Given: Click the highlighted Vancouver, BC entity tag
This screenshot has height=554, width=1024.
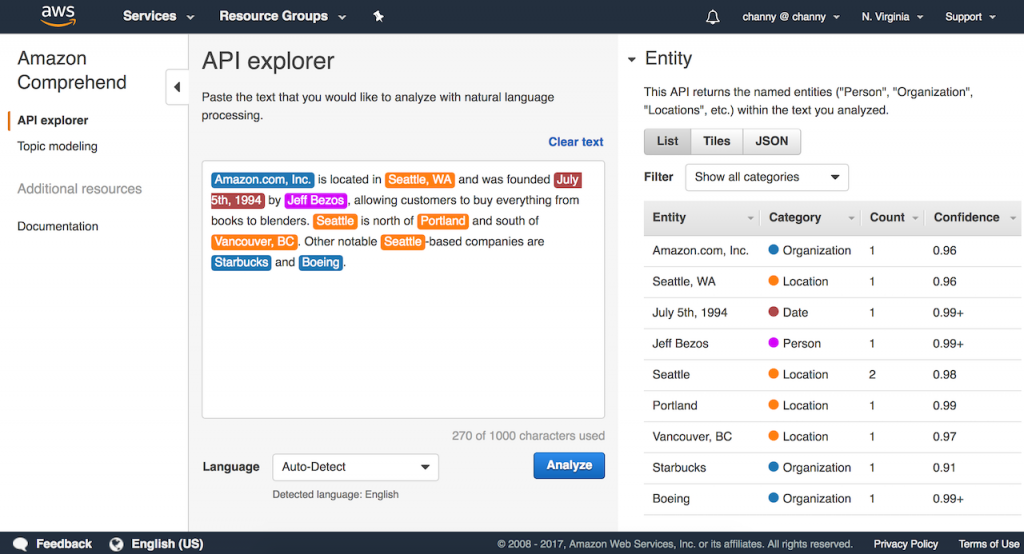Looking at the screenshot, I should tap(254, 242).
